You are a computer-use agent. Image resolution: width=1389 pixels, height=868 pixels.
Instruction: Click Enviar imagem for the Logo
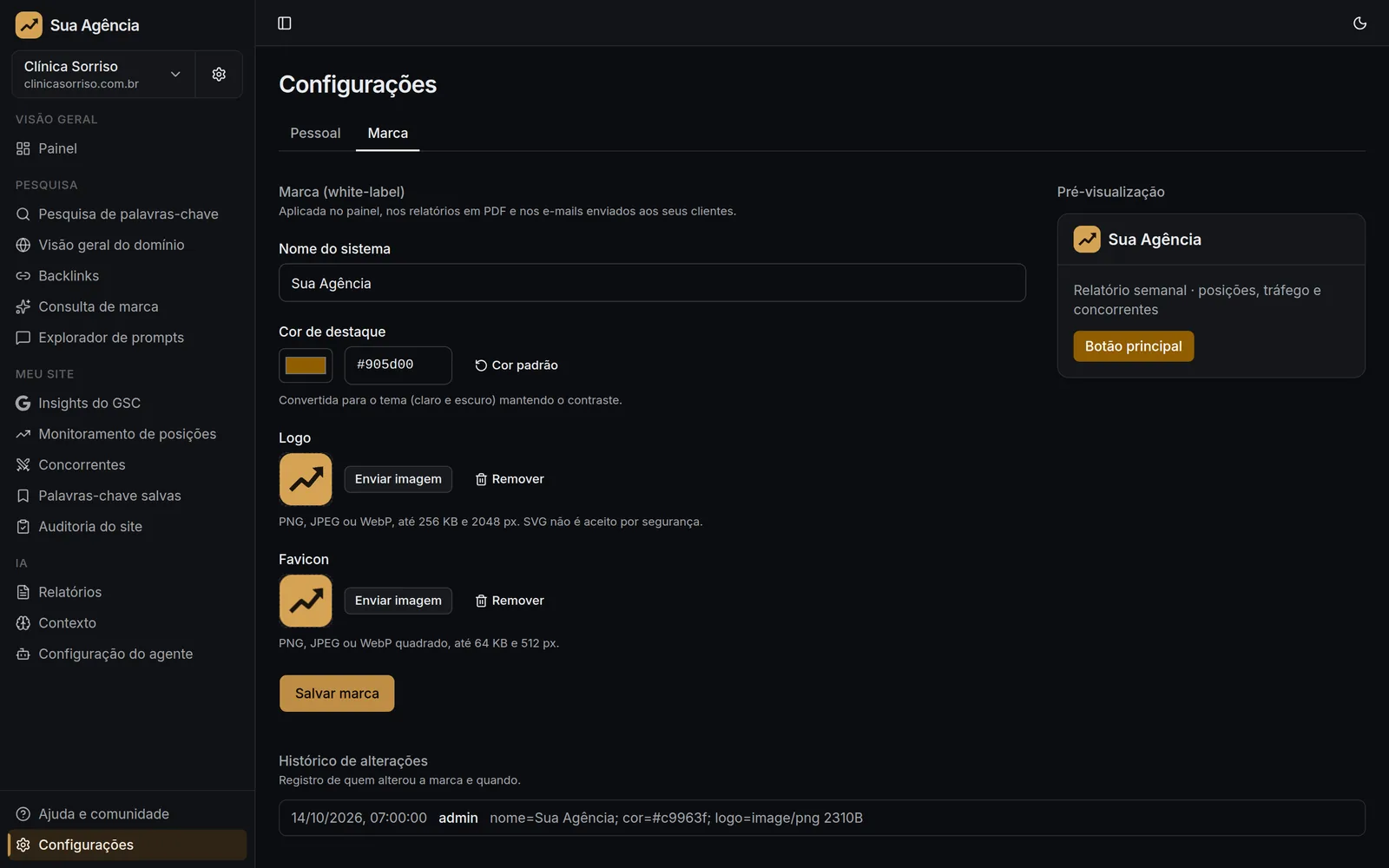coord(398,479)
